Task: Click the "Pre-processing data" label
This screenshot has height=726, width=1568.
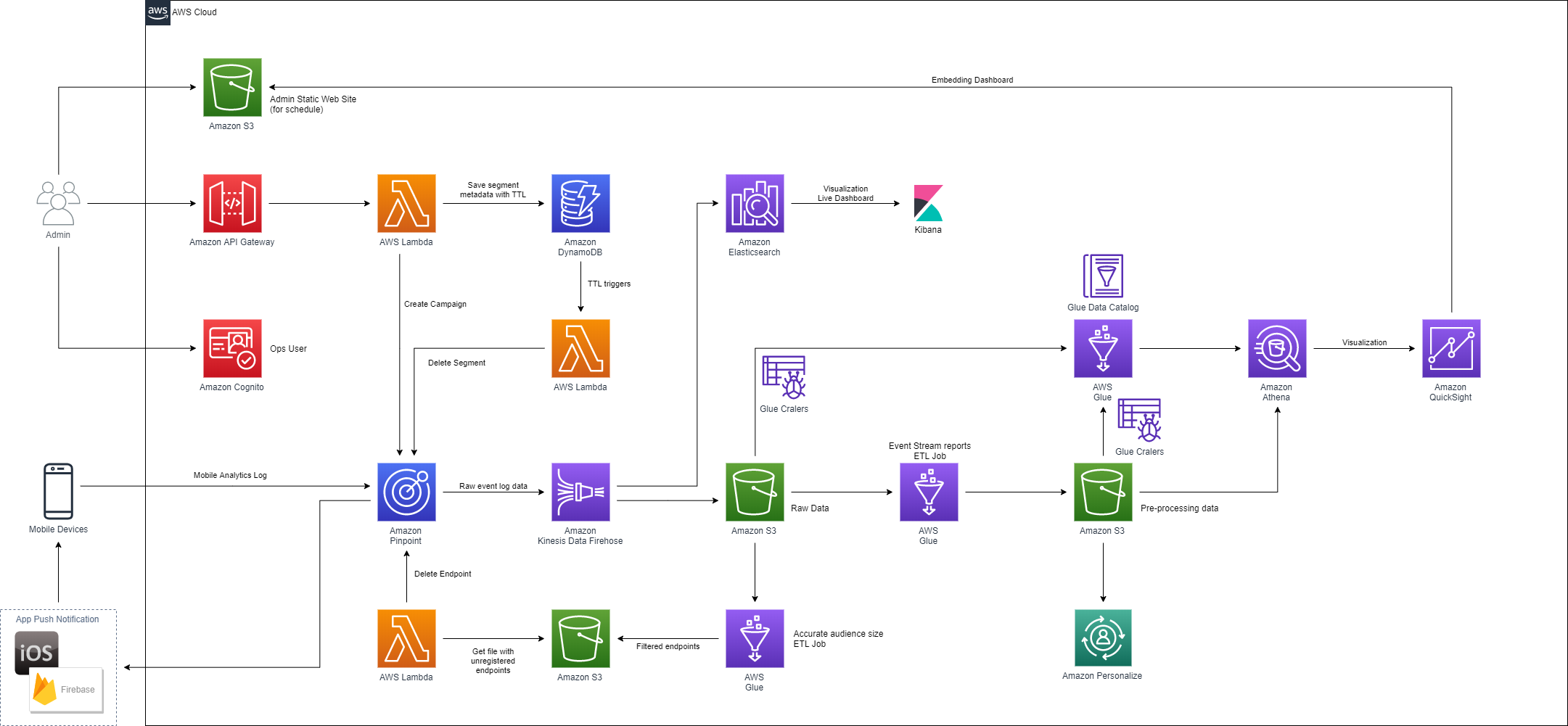Action: click(x=1179, y=508)
